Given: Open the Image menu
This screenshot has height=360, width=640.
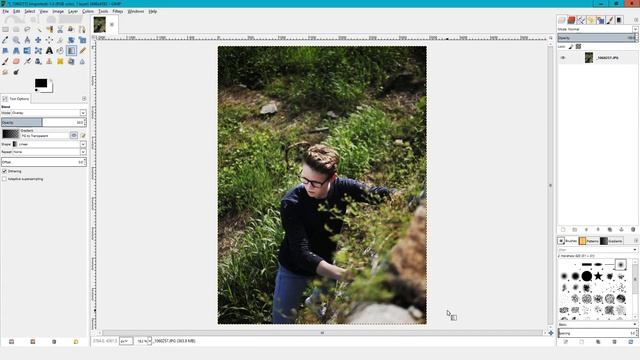Looking at the screenshot, I should [58, 11].
